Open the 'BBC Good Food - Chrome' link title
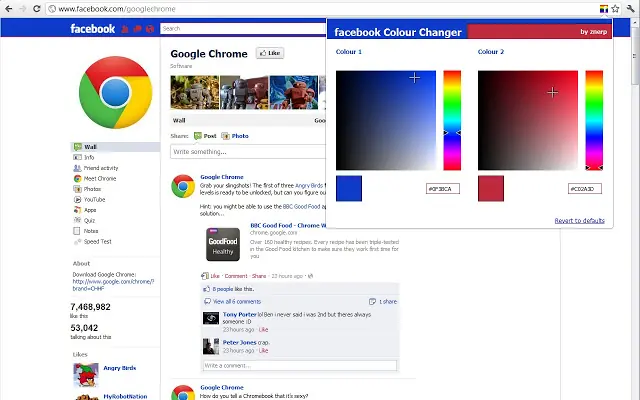640x400 pixels. (288, 225)
